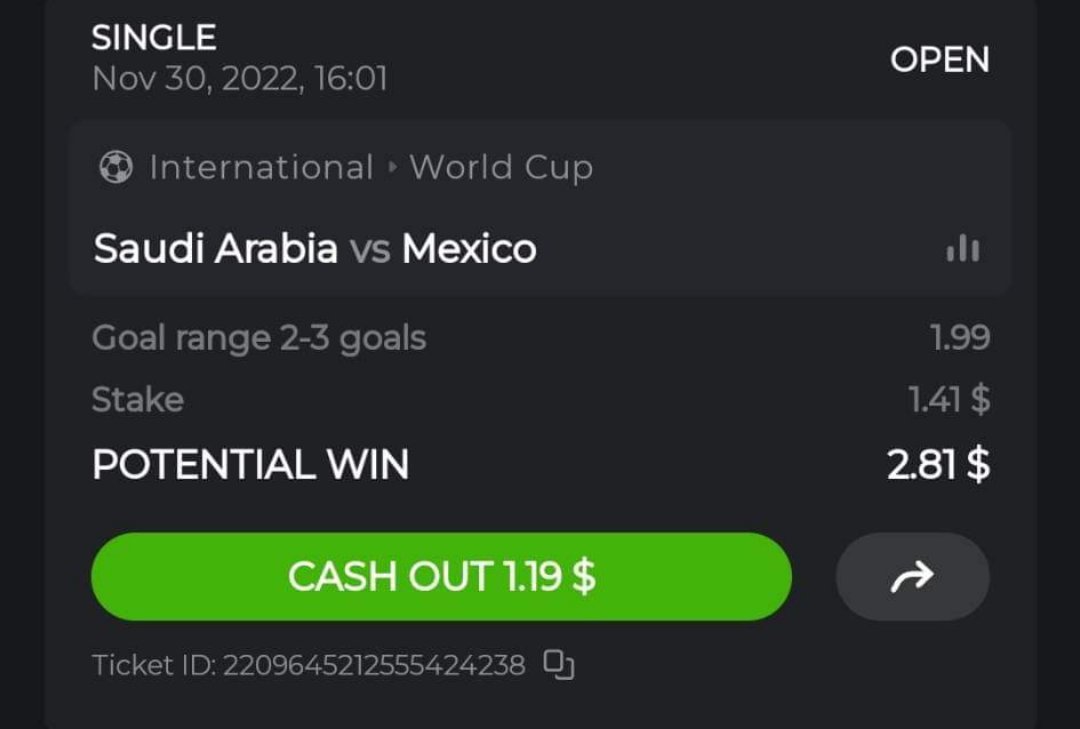Screen dimensions: 1080x729
Task: Select the SINGLE bet type heading
Action: click(154, 38)
